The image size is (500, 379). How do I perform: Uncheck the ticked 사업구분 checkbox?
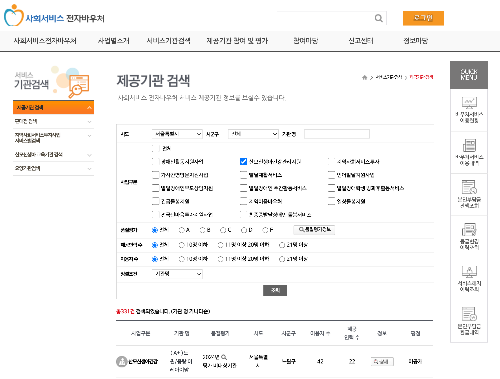(x=243, y=162)
